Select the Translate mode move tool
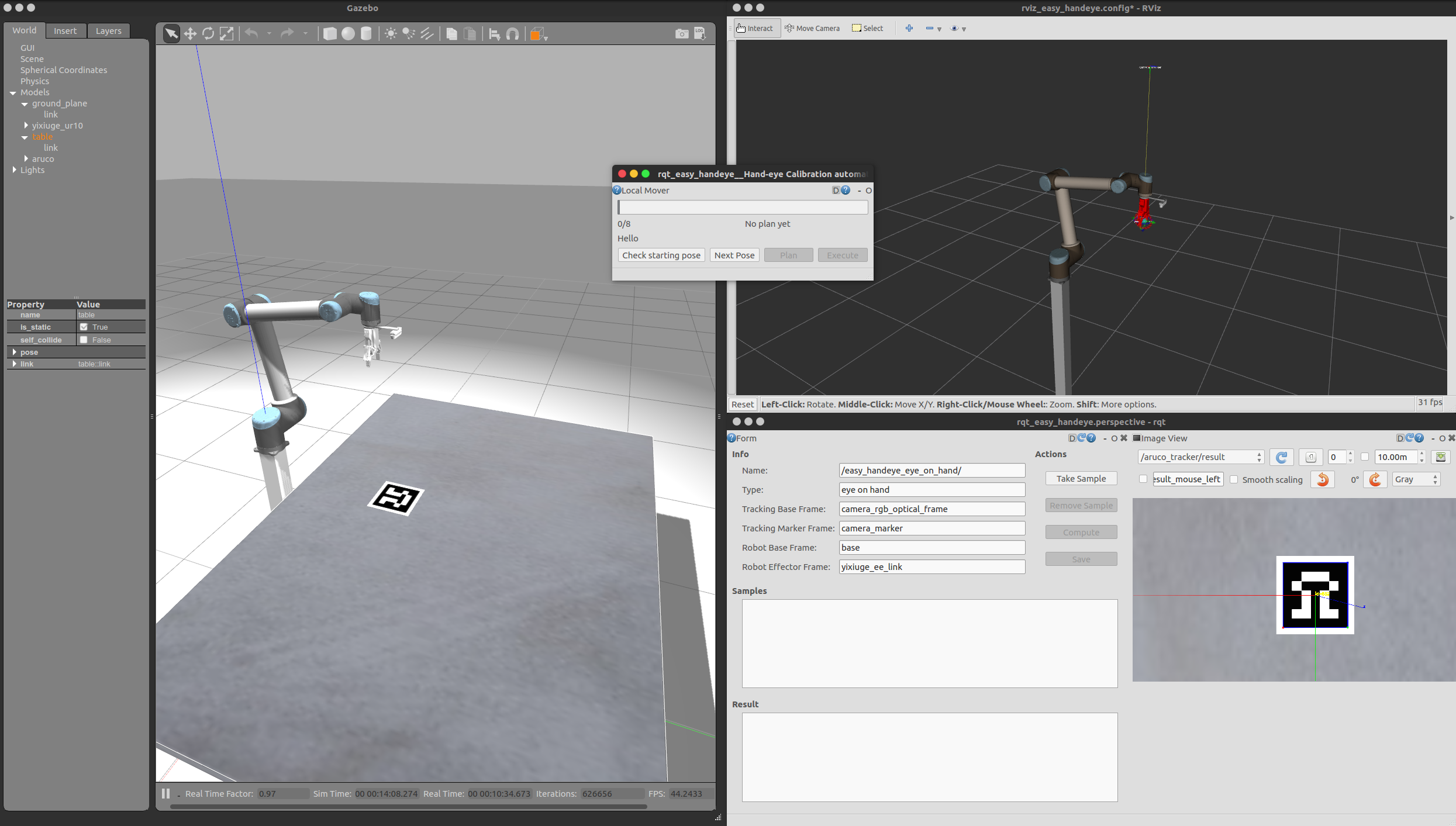This screenshot has width=1456, height=826. (190, 34)
